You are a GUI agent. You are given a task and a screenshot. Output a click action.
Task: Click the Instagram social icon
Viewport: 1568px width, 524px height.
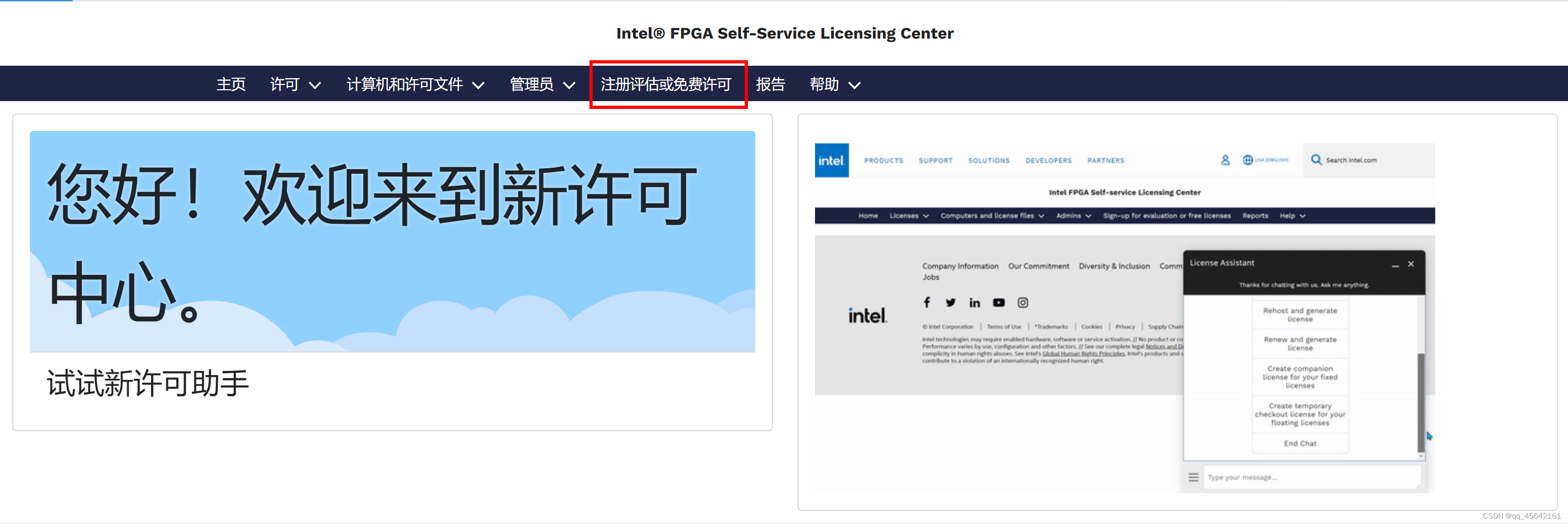point(1023,302)
